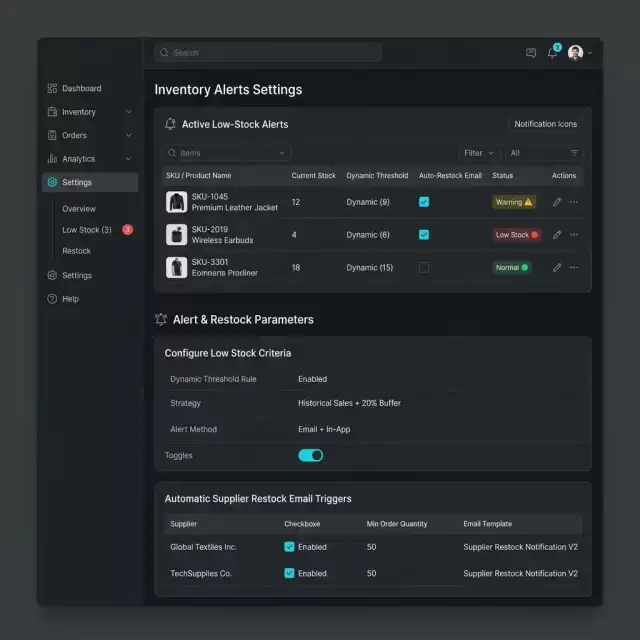
Task: Sort by the Dynamic Threshold column header
Action: pos(377,176)
